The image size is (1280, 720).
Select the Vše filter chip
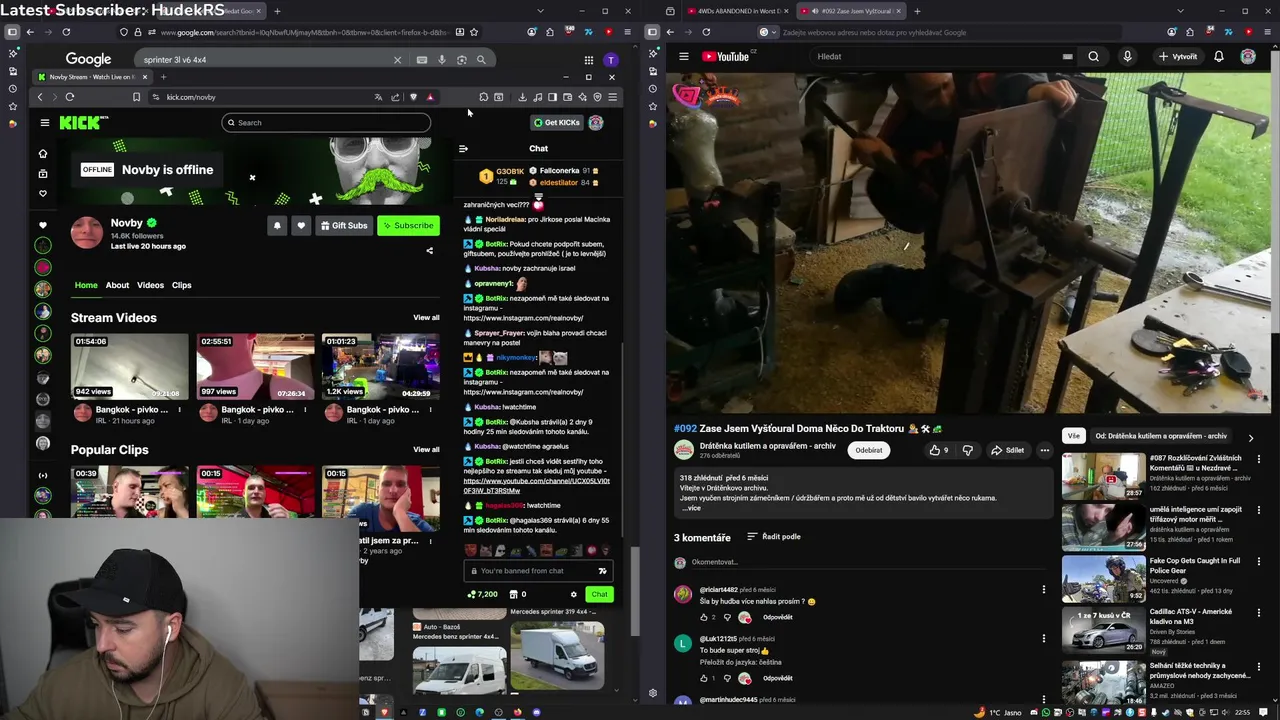[1073, 436]
